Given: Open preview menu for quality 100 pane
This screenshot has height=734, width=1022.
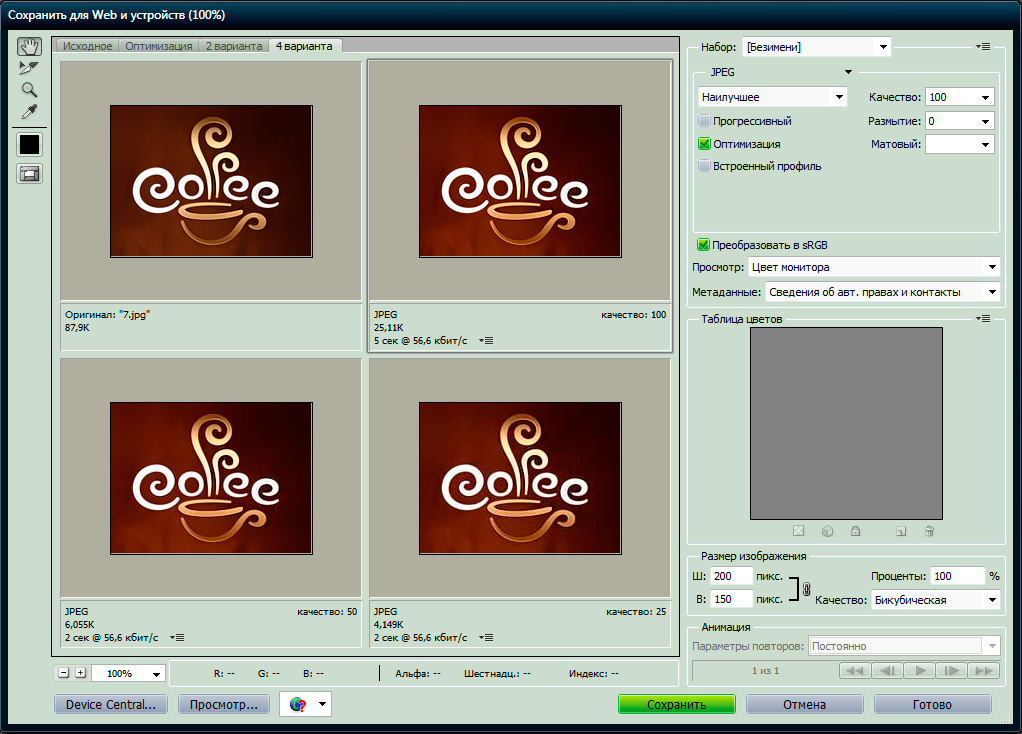Looking at the screenshot, I should point(486,340).
